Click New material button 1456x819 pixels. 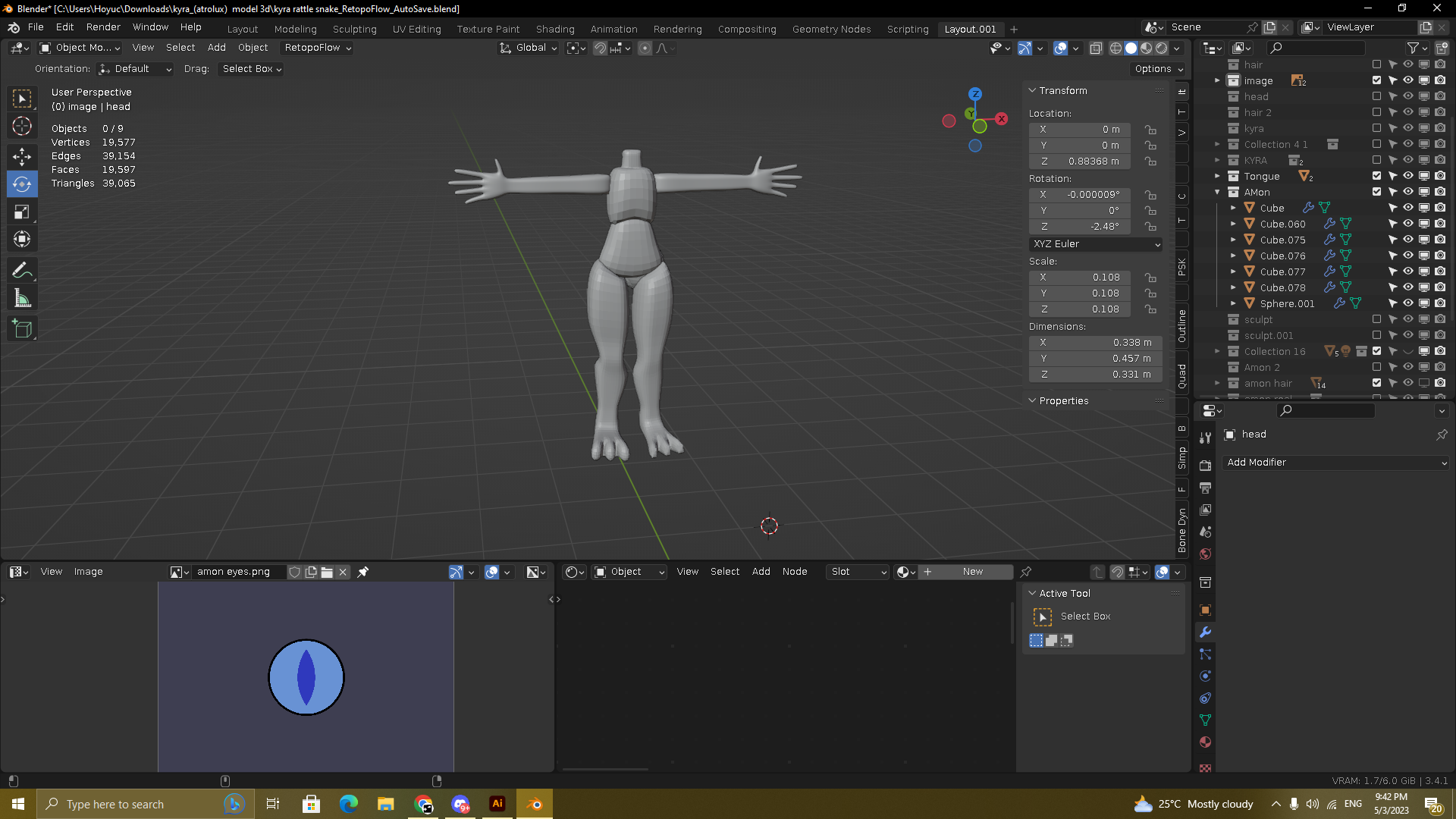coord(972,572)
